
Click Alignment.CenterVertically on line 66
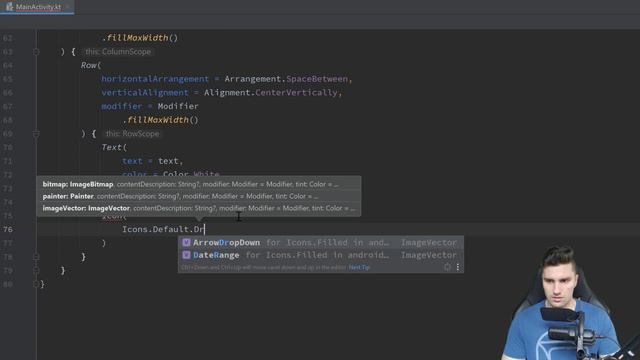coord(271,93)
